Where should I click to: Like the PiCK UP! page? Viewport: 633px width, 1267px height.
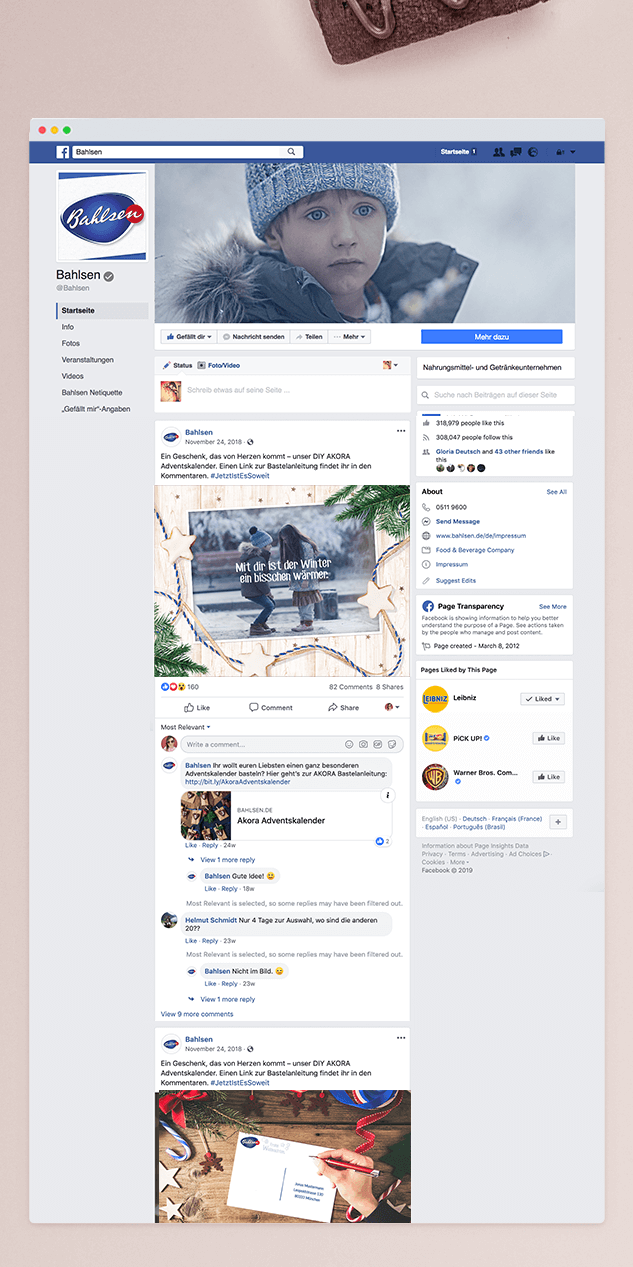[548, 738]
